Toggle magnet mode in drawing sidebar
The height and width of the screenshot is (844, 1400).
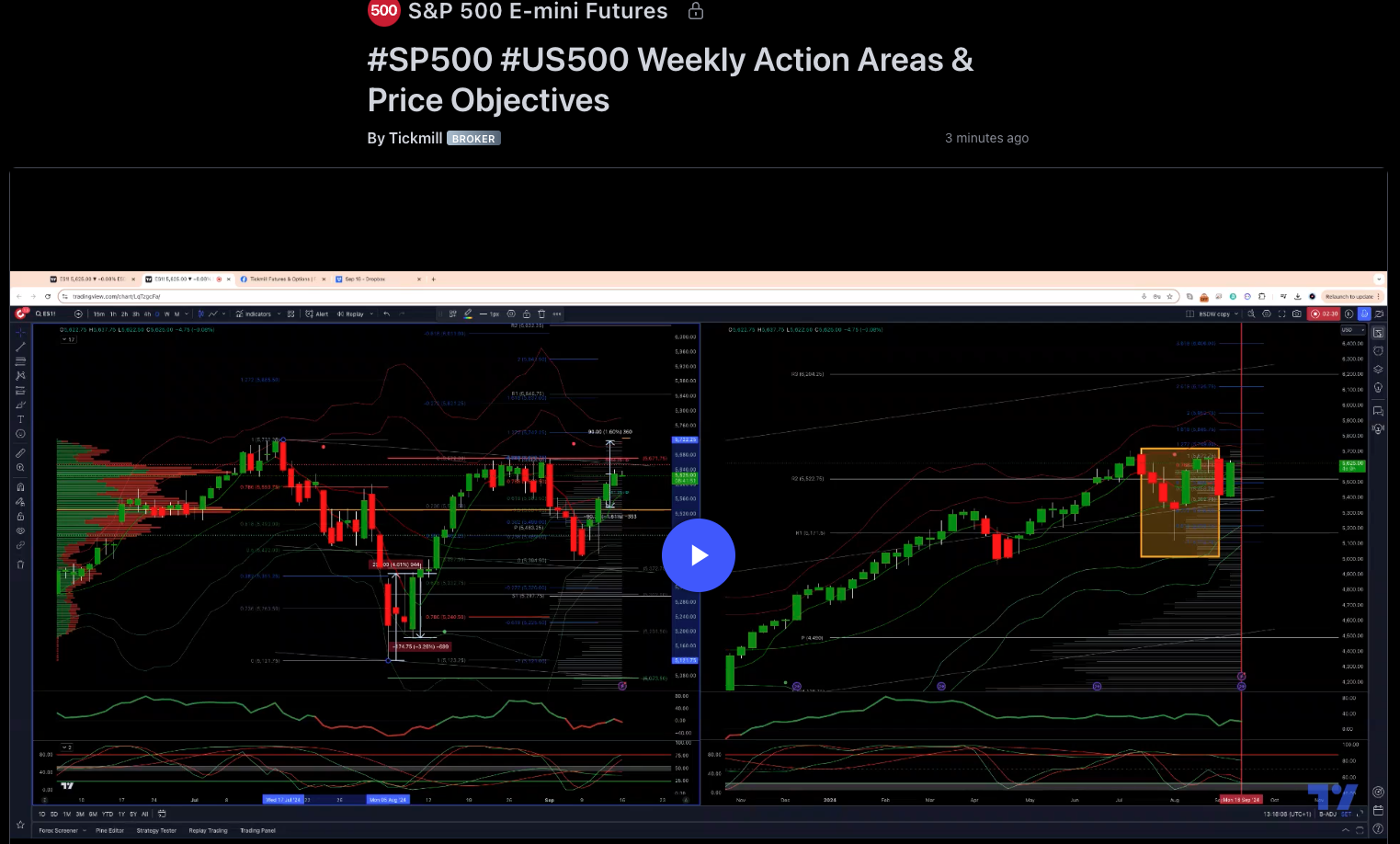20,487
